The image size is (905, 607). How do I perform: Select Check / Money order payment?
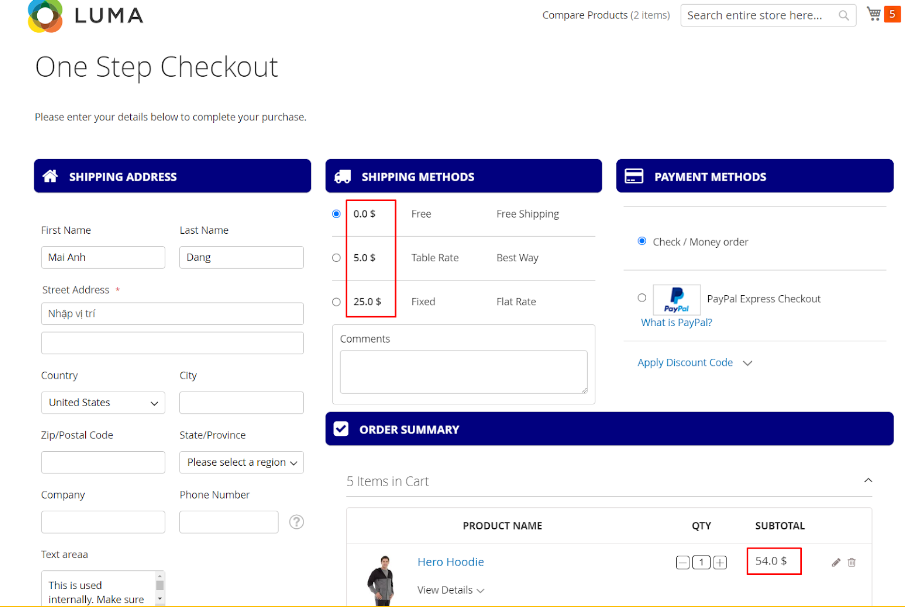(642, 241)
